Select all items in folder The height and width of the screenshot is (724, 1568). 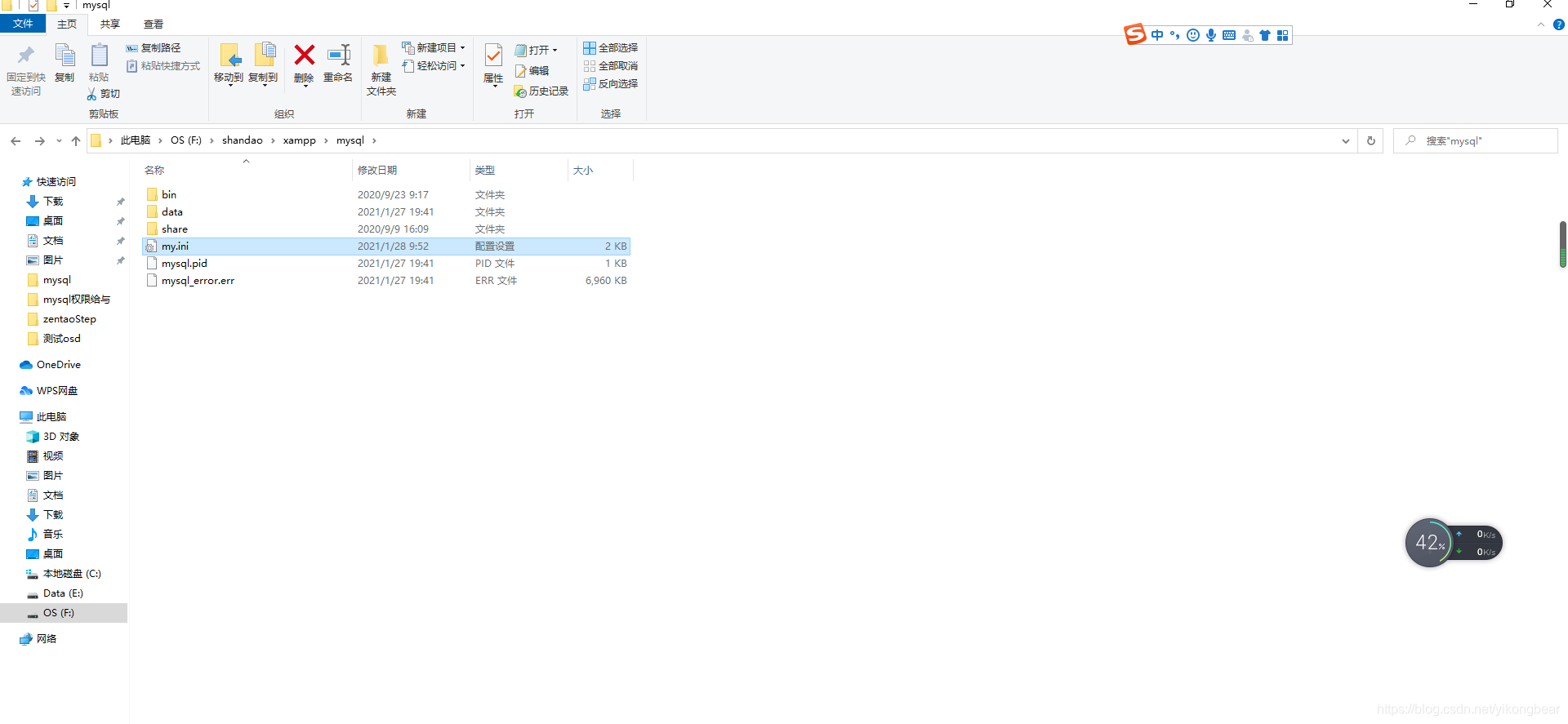tap(611, 48)
